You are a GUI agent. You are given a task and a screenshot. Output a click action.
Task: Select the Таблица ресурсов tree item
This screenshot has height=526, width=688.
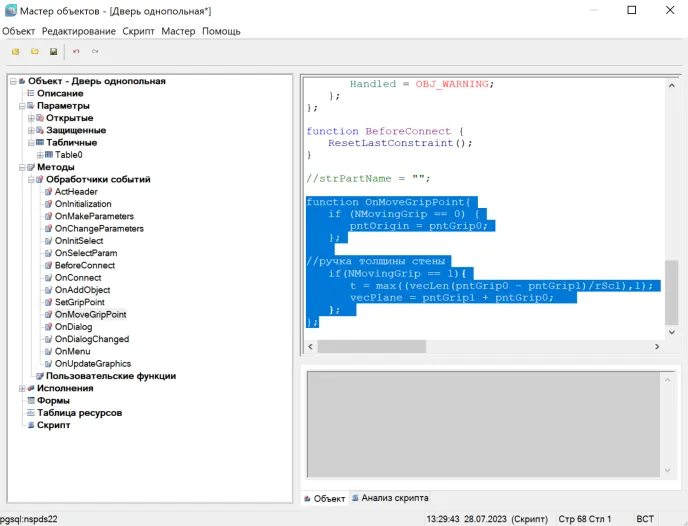(x=79, y=412)
